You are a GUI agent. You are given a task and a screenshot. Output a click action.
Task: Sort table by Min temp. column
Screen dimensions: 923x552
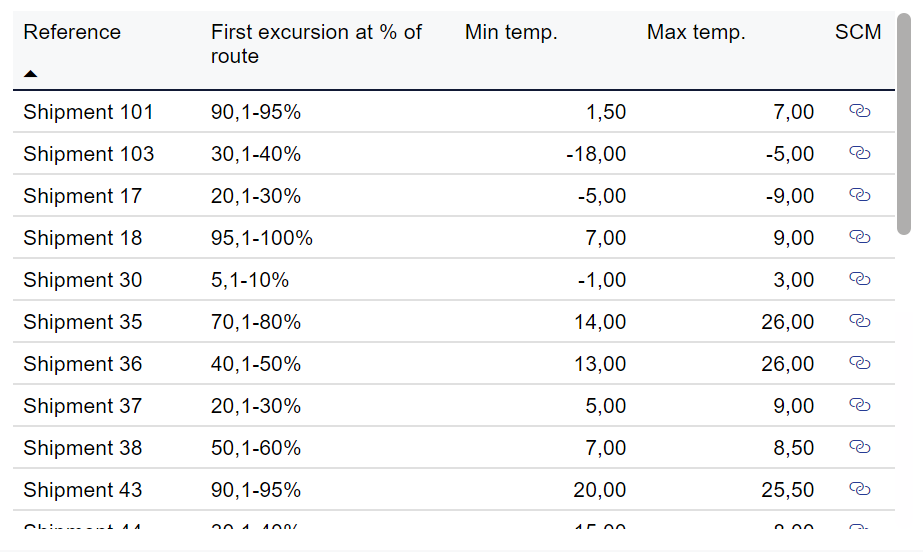click(511, 32)
